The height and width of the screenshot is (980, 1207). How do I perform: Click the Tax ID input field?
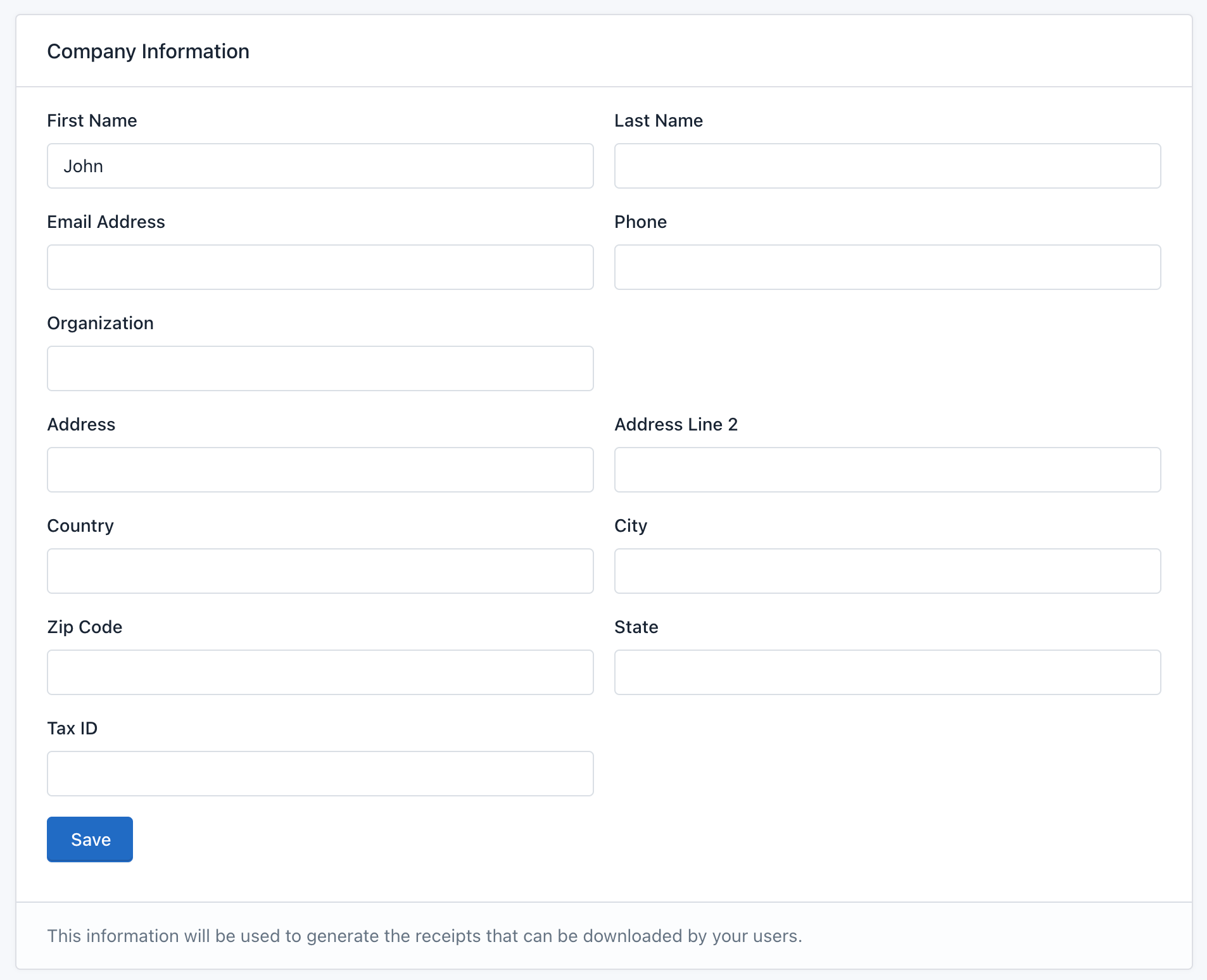(320, 773)
